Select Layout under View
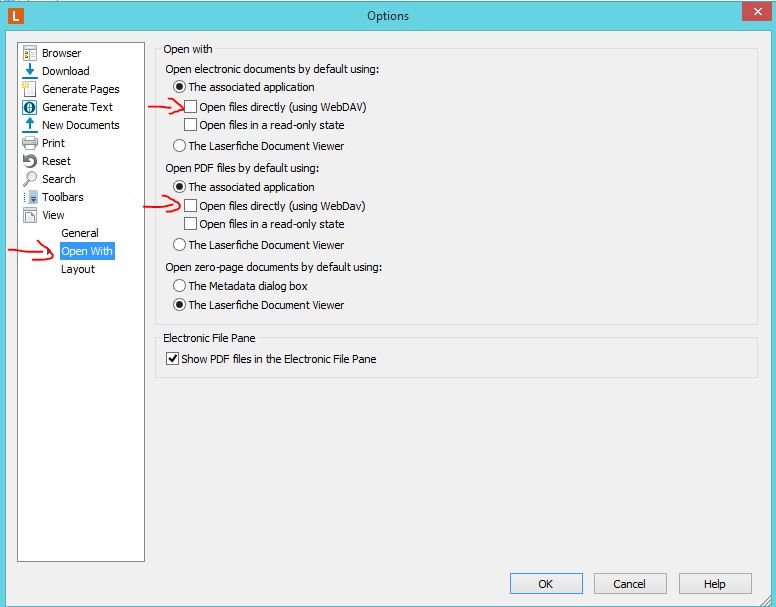776x607 pixels. coord(78,269)
